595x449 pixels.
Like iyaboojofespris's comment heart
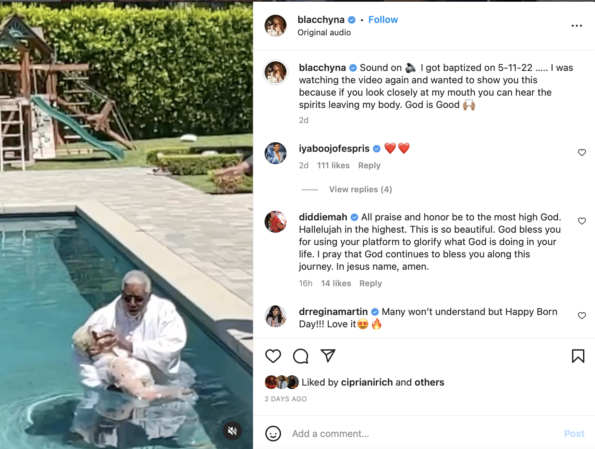point(582,153)
